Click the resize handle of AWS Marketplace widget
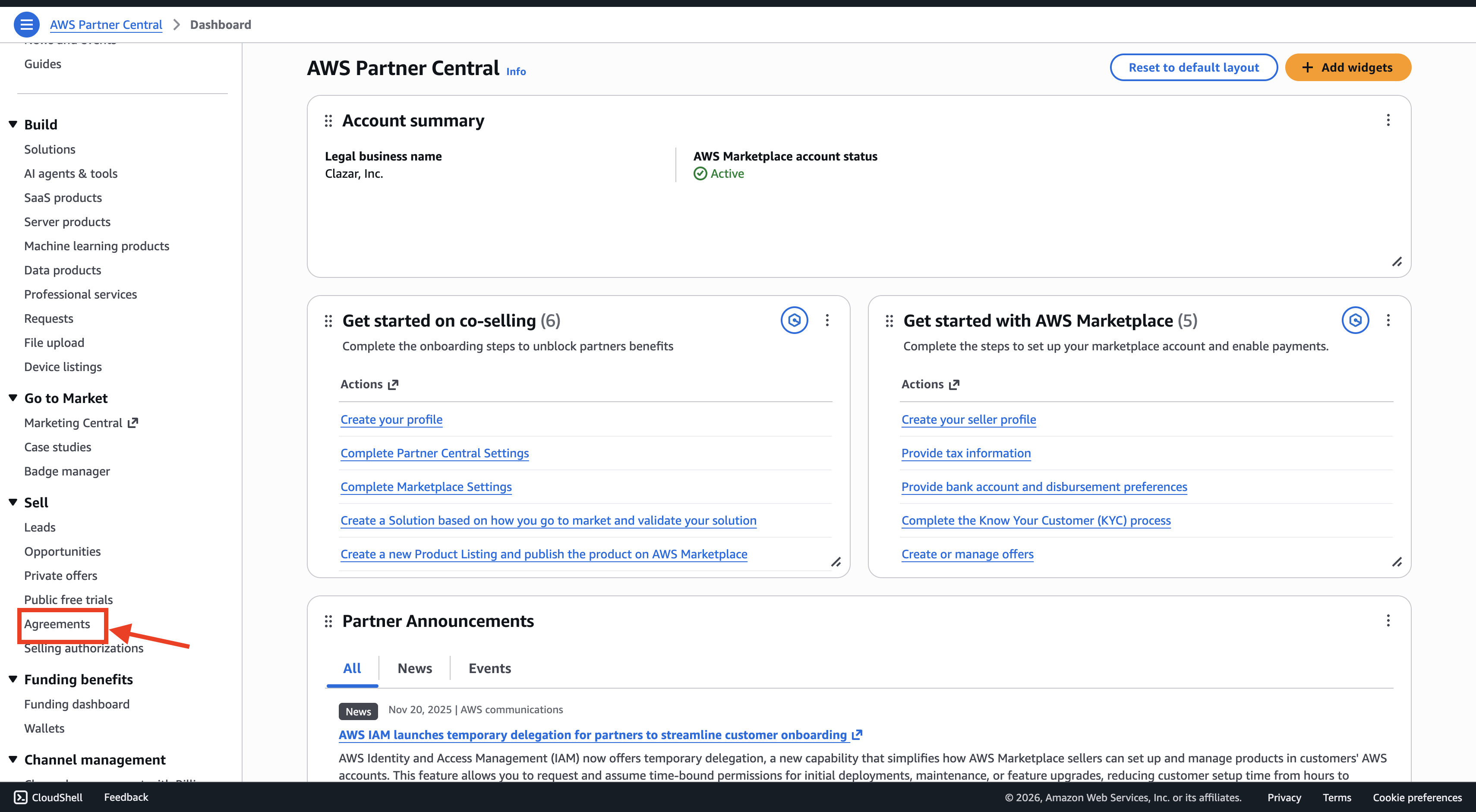 pyautogui.click(x=1397, y=562)
